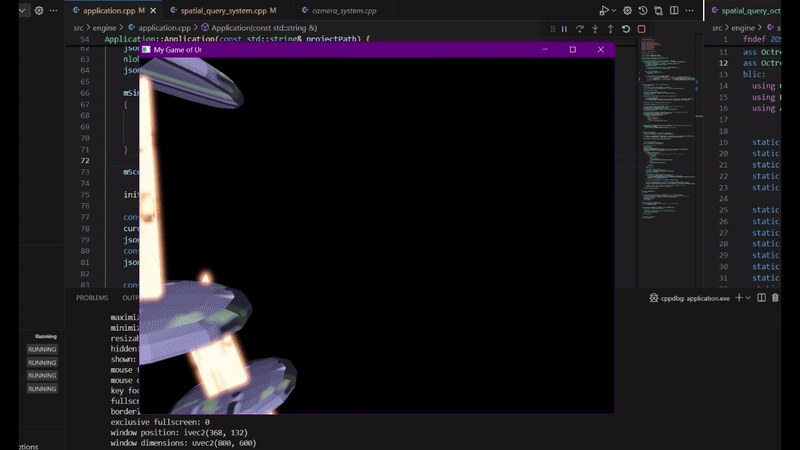Open the timeline history clock icon

pyautogui.click(x=643, y=10)
